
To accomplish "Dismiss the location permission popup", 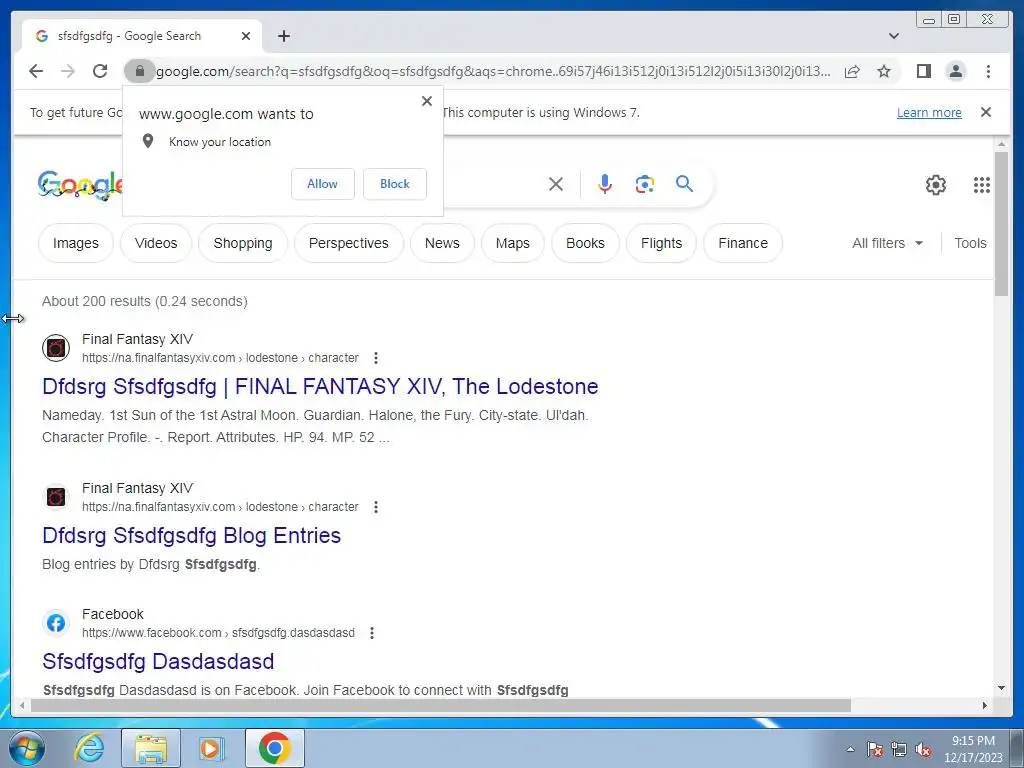I will (427, 101).
